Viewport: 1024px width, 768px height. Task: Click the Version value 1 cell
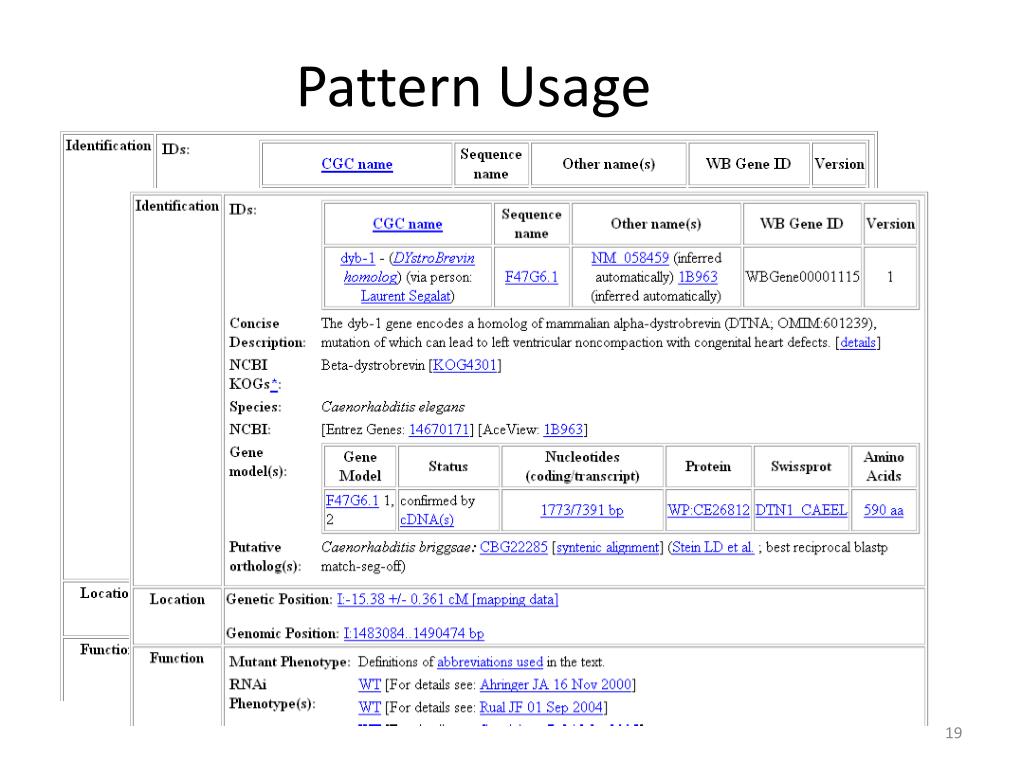889,277
